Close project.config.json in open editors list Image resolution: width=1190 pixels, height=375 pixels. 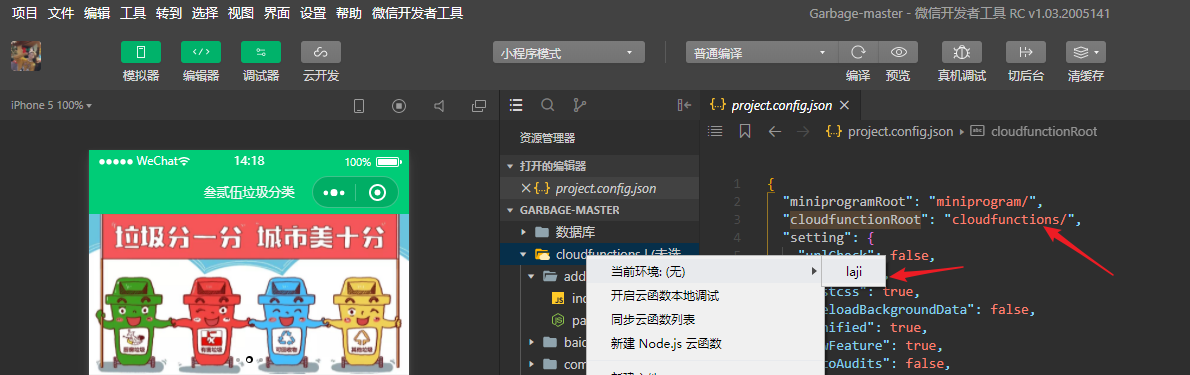click(526, 188)
